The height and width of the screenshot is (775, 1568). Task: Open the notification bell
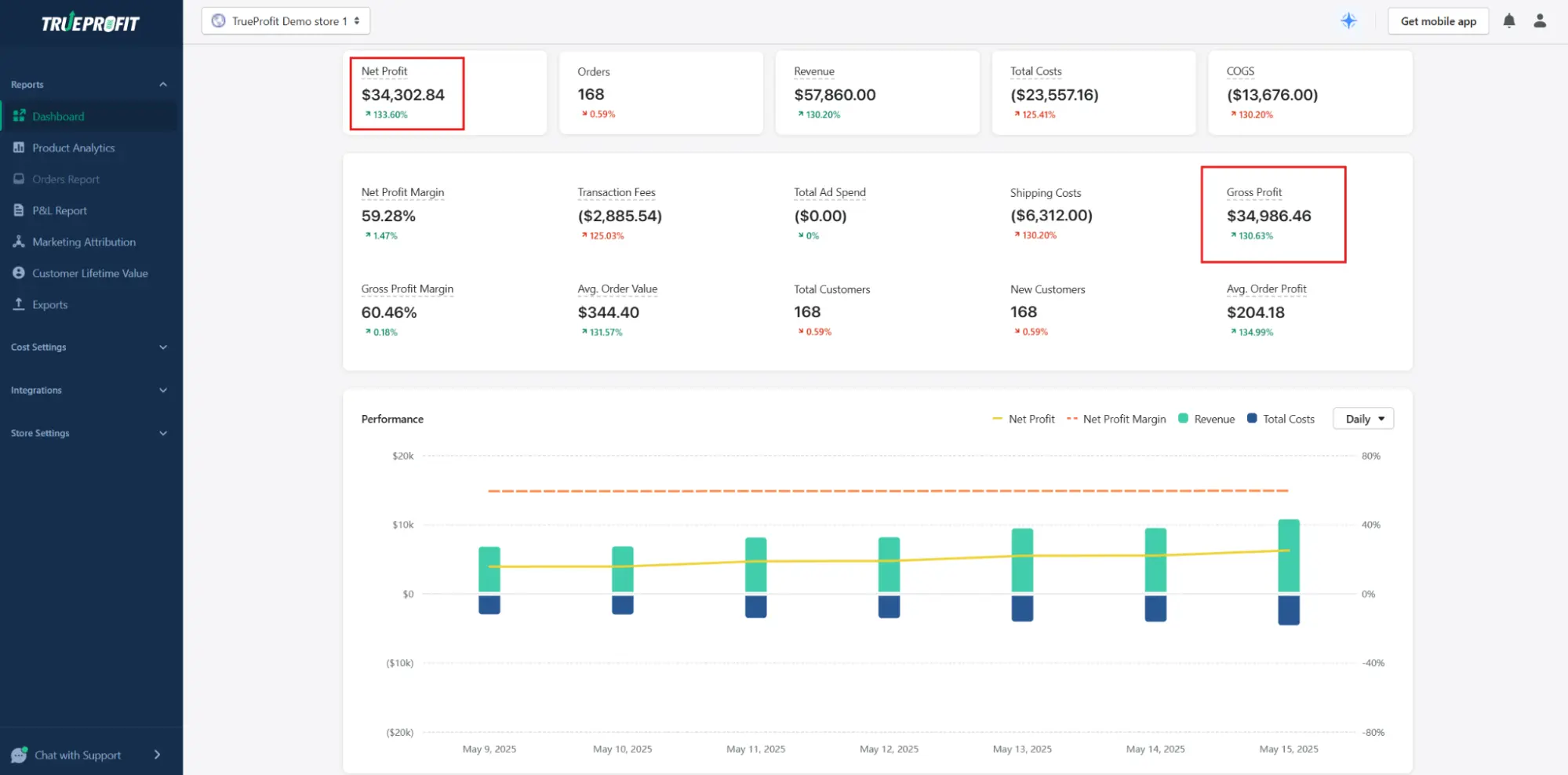pos(1508,20)
